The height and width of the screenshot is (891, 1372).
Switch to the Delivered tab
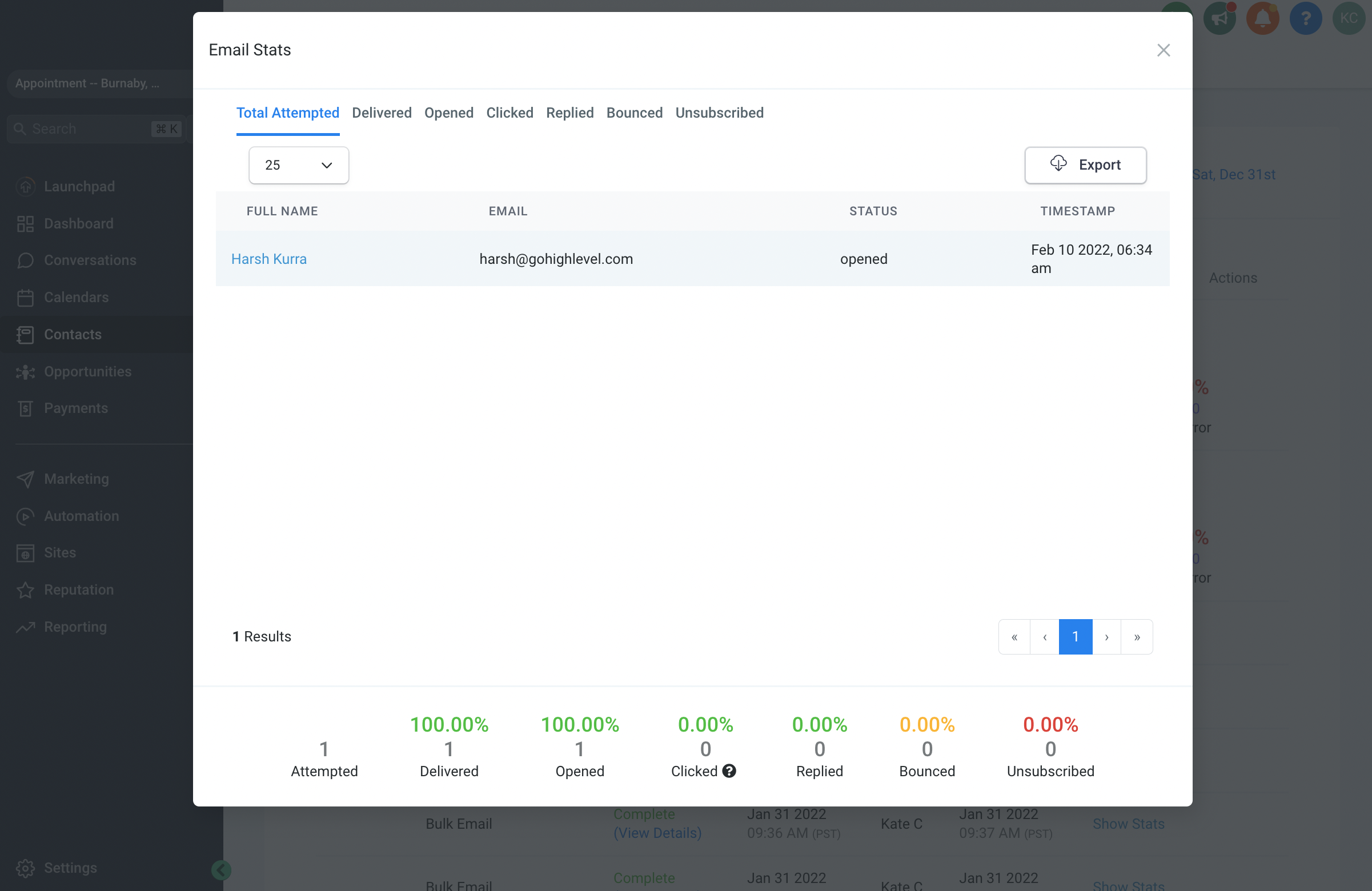(382, 113)
